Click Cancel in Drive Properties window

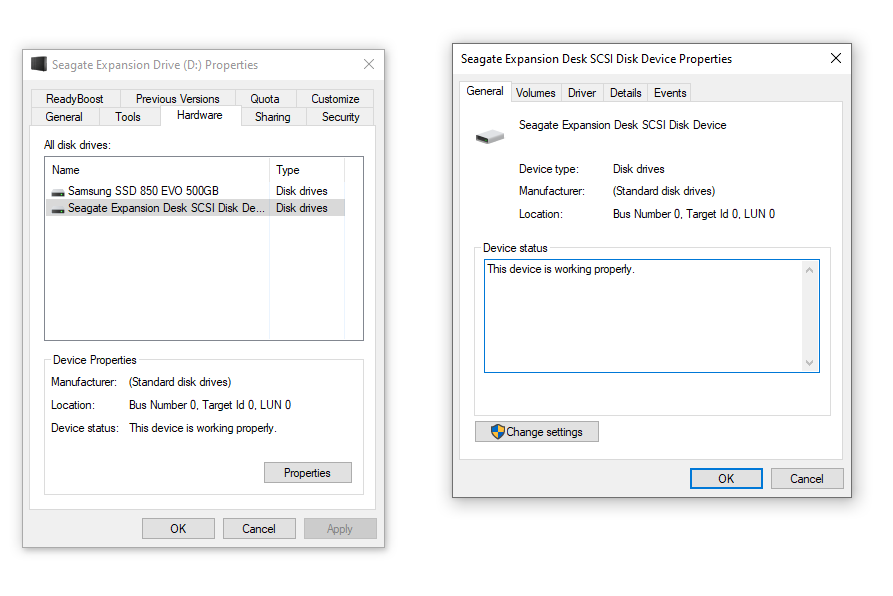pyautogui.click(x=259, y=528)
